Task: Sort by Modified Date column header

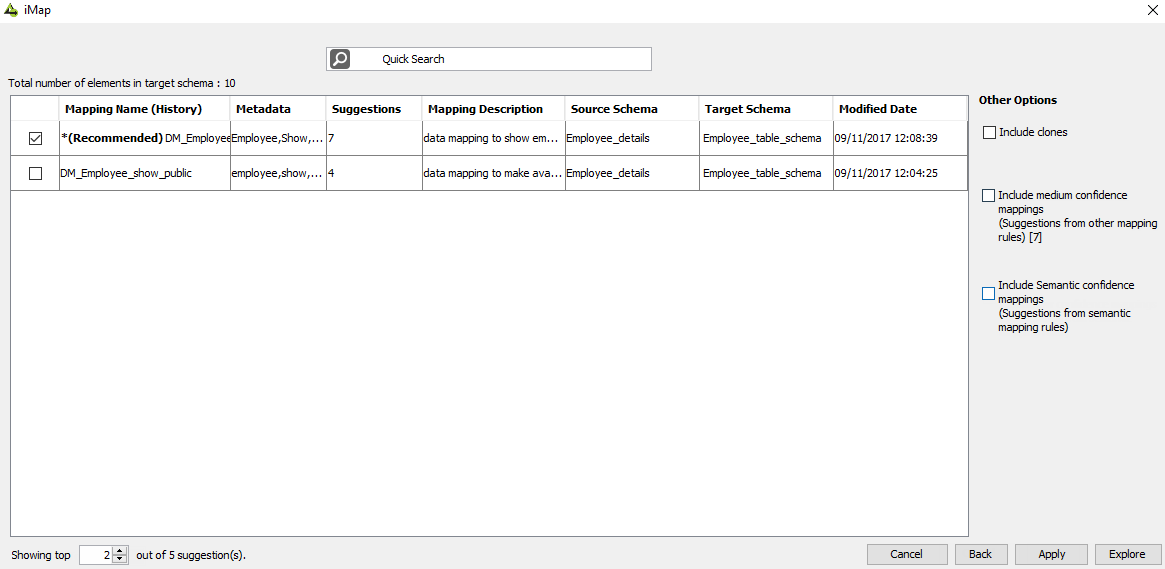Action: tap(900, 109)
